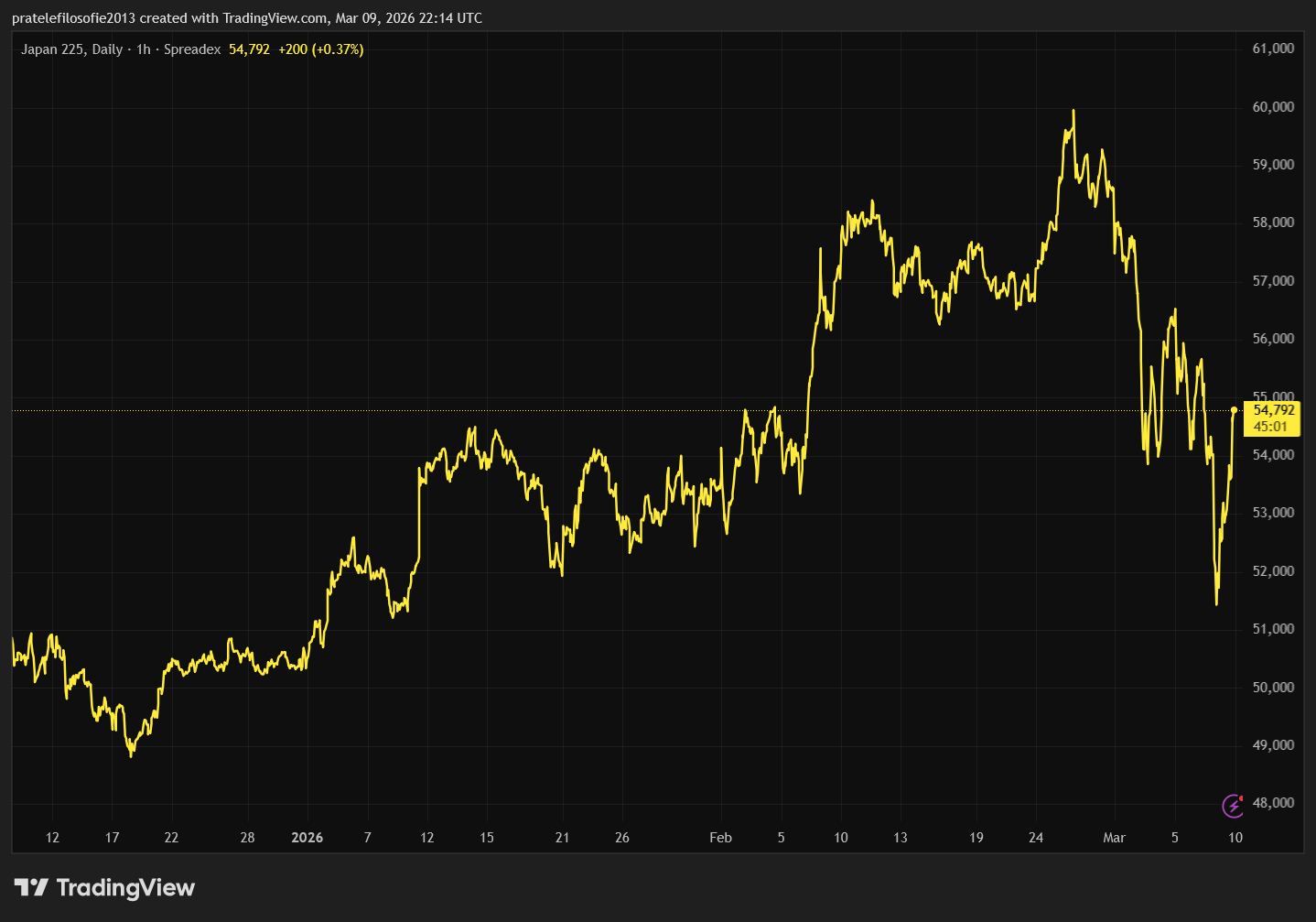Click the 61,000 price scale label
Screen dimensions: 1316x922
pyautogui.click(x=1274, y=48)
